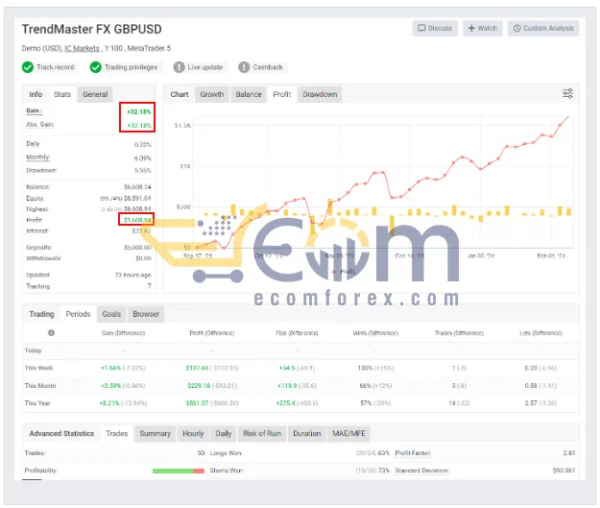Click the Gain label link
This screenshot has height=508, width=600.
pyautogui.click(x=33, y=111)
